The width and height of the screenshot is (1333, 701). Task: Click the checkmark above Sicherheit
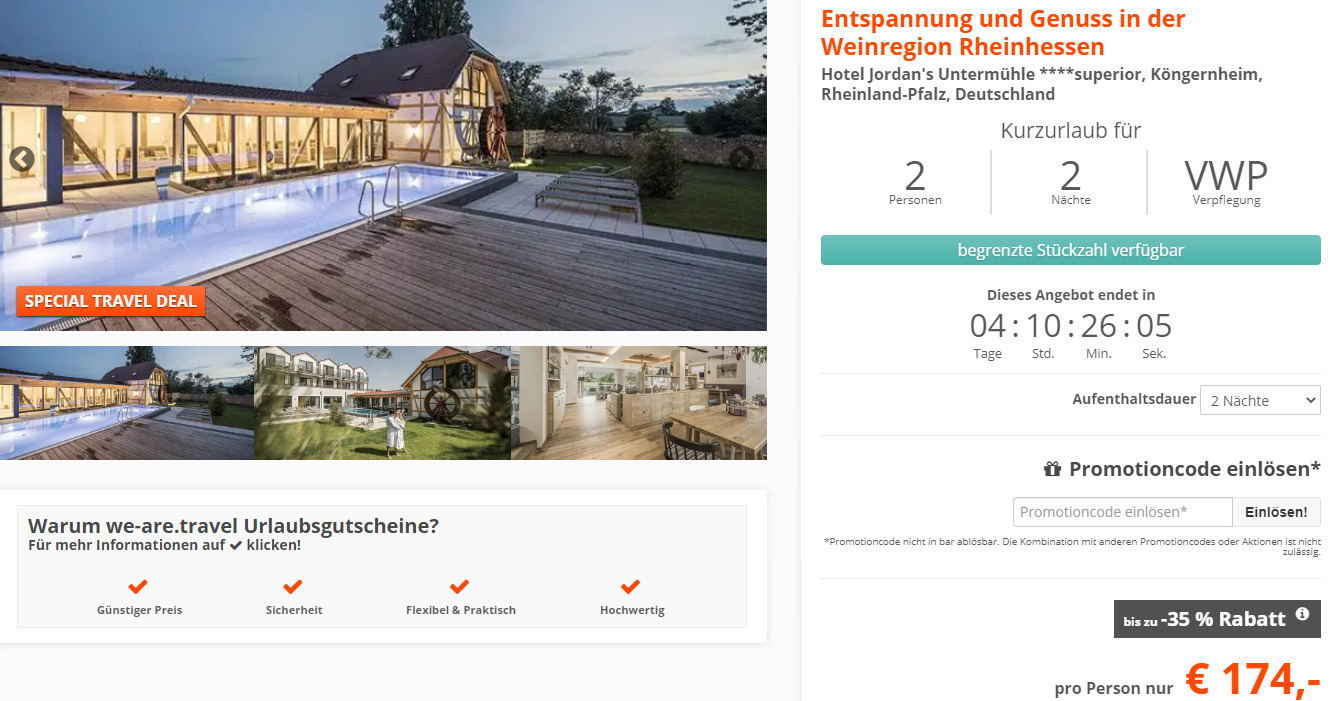point(293,586)
